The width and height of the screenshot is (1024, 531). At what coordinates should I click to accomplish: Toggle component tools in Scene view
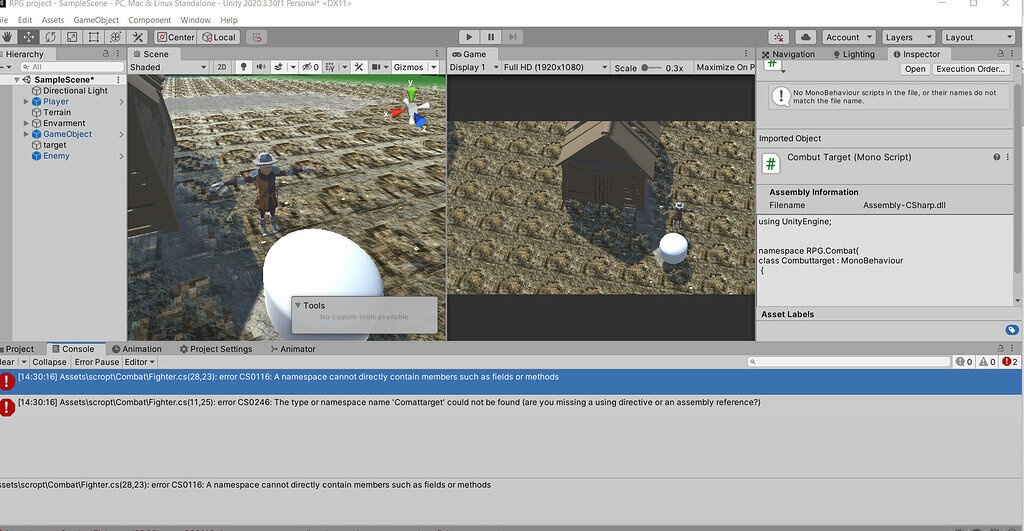point(359,67)
